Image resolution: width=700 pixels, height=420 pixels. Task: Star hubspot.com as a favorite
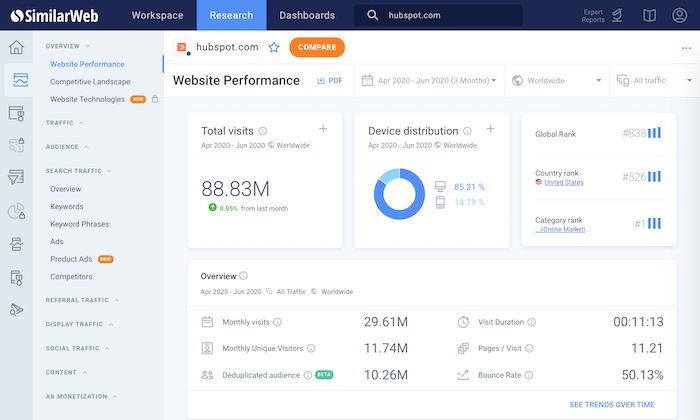point(274,47)
